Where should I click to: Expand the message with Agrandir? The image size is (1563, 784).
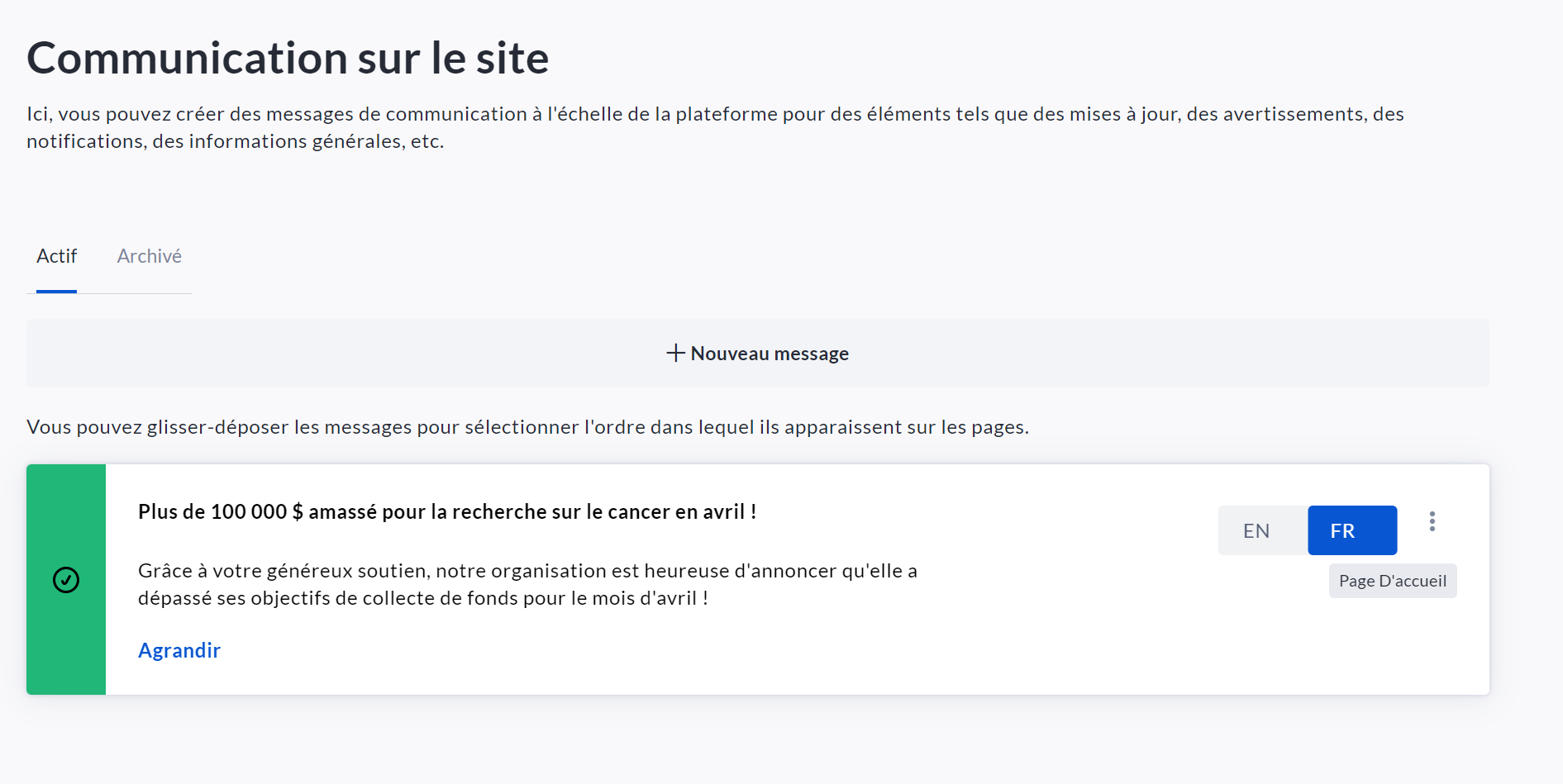click(x=179, y=651)
